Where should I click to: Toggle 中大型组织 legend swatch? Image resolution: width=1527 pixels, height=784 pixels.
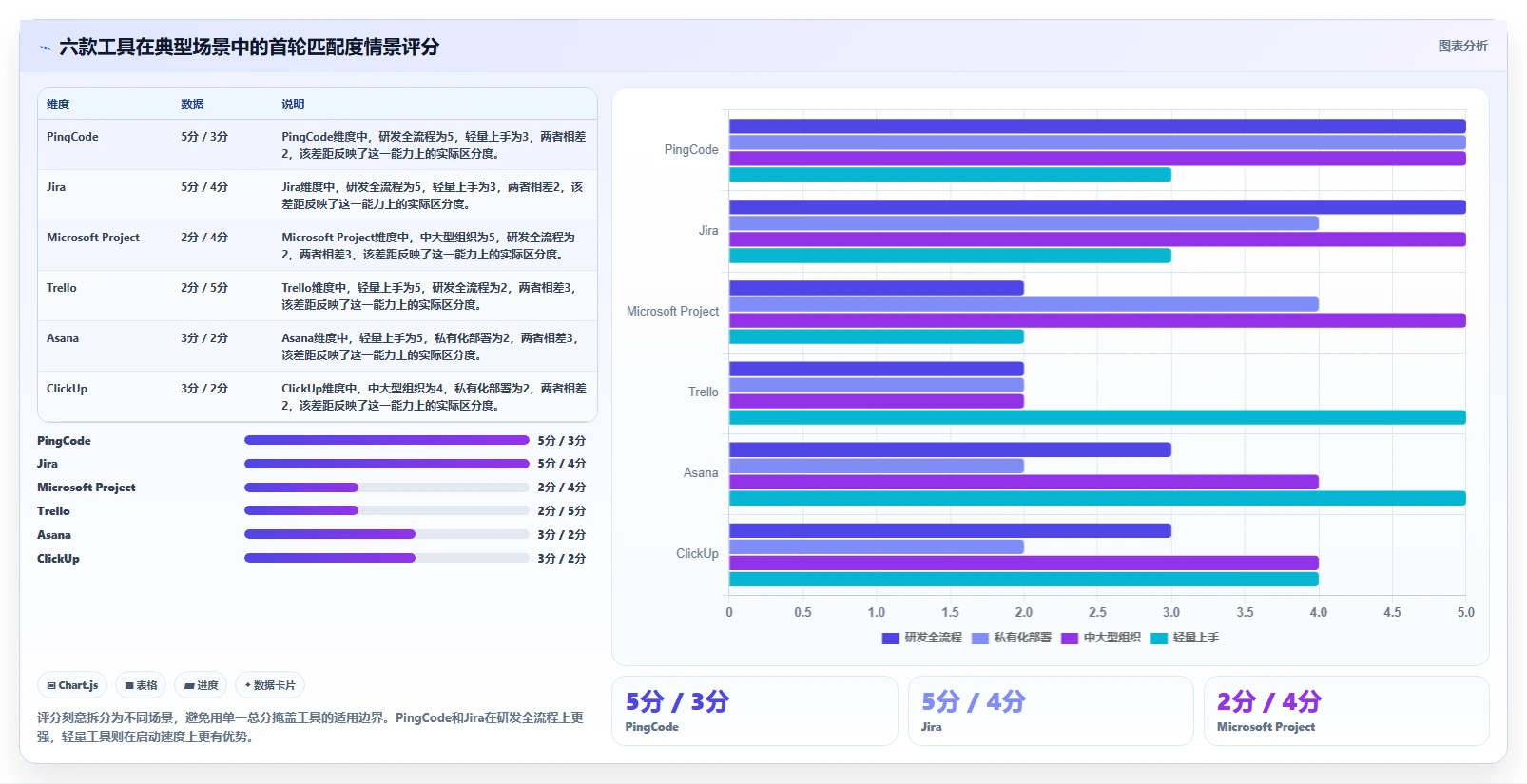pos(1070,638)
